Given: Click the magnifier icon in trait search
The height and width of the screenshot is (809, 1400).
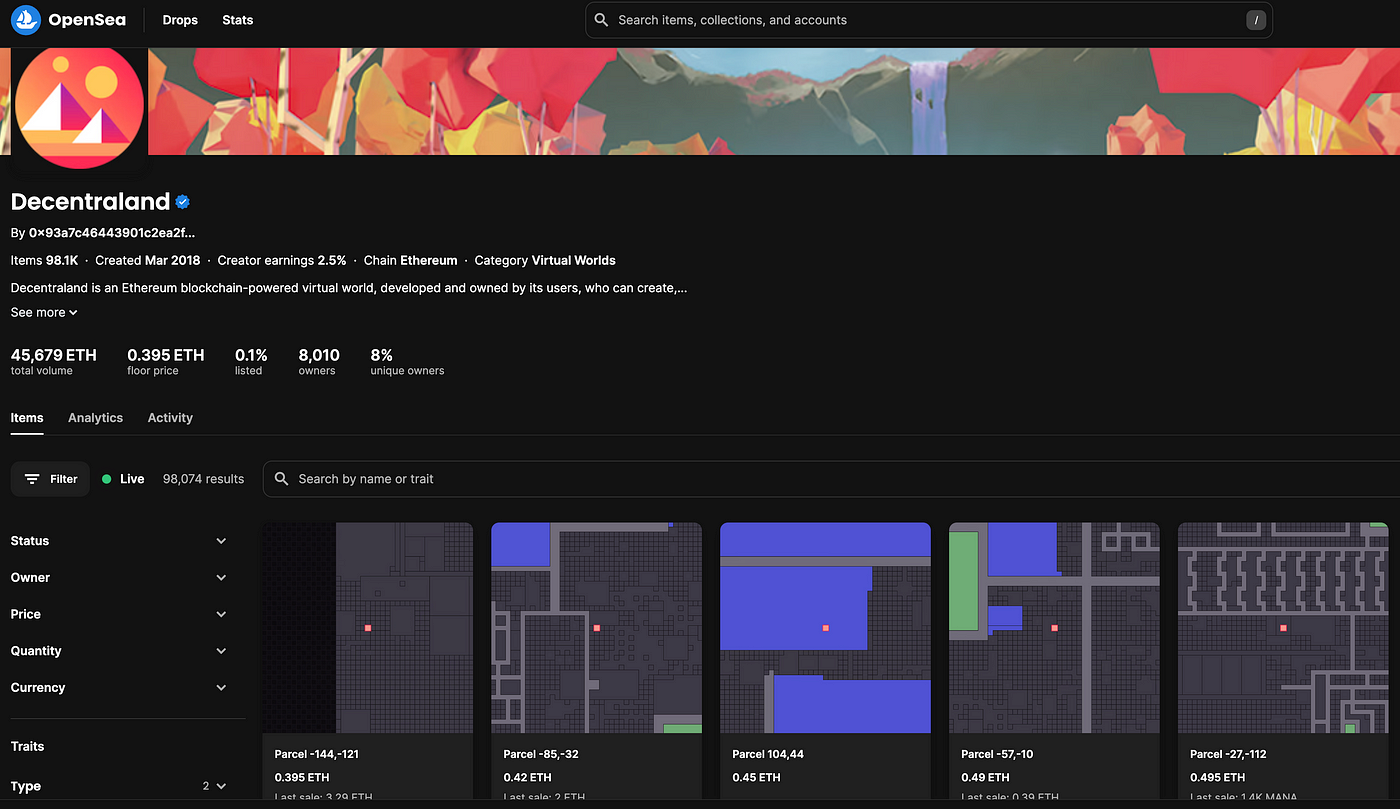Looking at the screenshot, I should pyautogui.click(x=281, y=479).
